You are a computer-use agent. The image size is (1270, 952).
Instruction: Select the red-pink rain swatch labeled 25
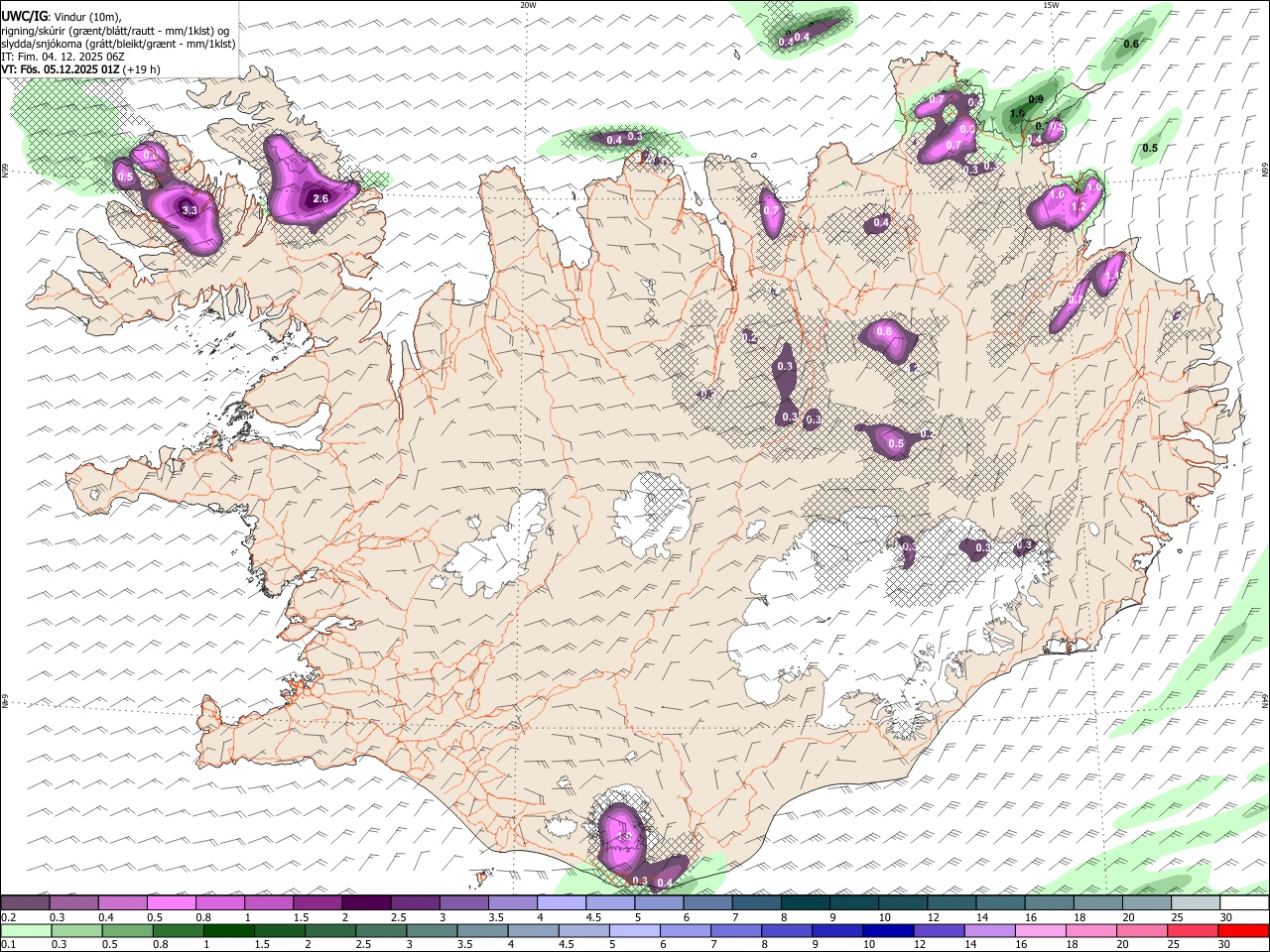click(x=1194, y=930)
